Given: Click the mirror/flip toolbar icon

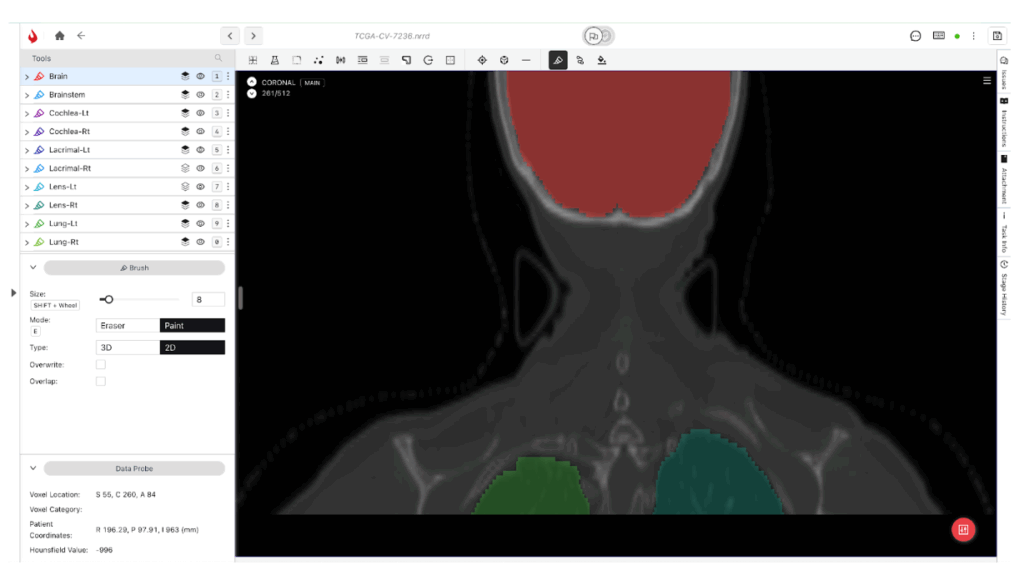Looking at the screenshot, I should 340,60.
